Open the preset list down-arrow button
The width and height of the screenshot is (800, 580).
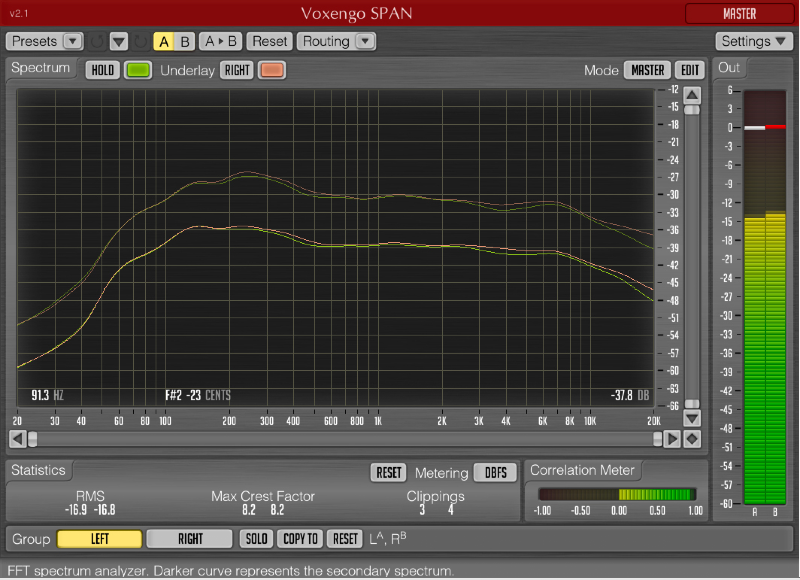point(119,42)
